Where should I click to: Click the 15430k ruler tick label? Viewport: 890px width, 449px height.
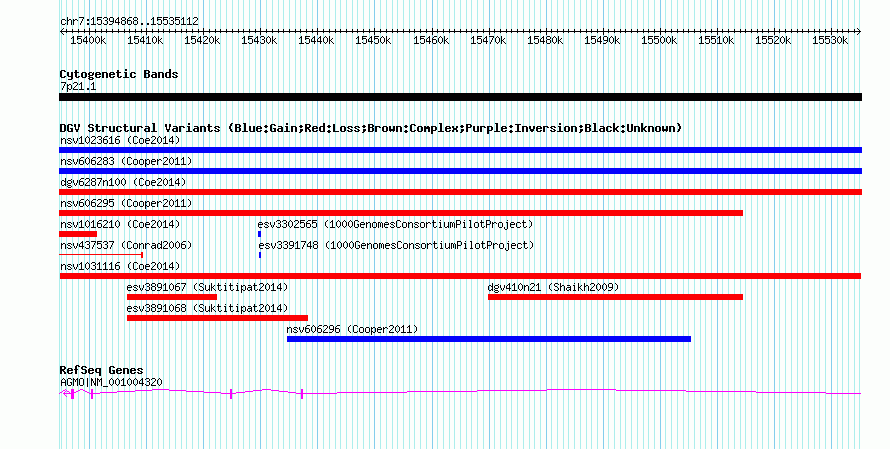259,40
